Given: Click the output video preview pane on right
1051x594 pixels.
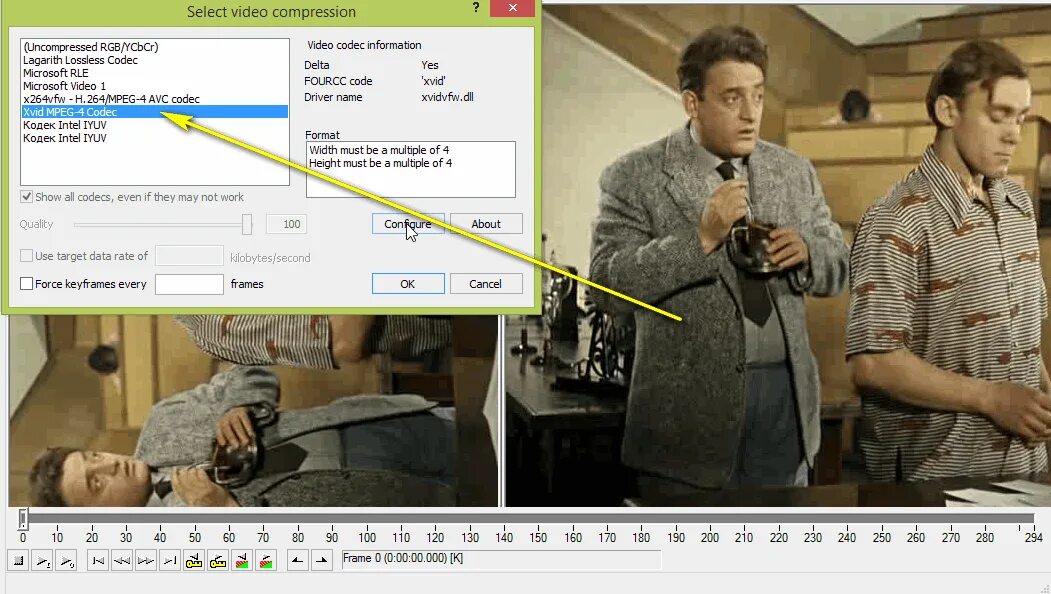Looking at the screenshot, I should point(778,255).
